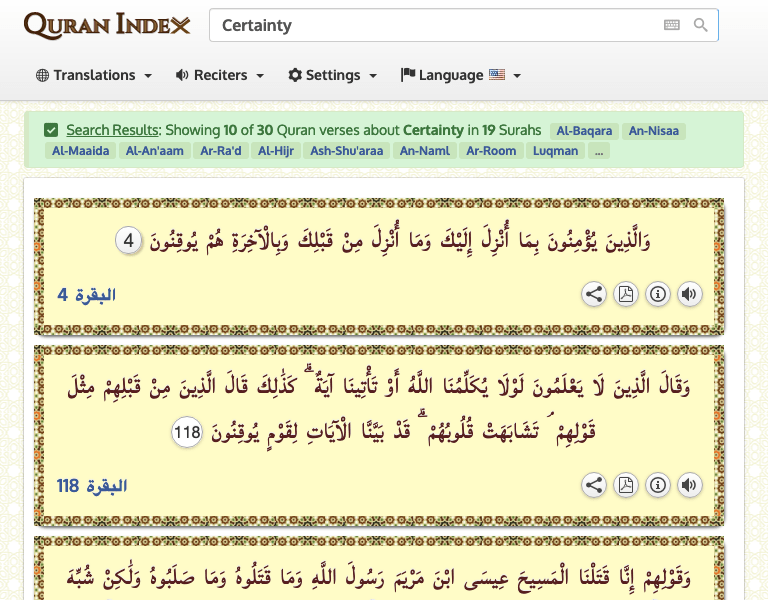Toggle the green Search Results checkbox
The height and width of the screenshot is (600, 768).
click(51, 130)
